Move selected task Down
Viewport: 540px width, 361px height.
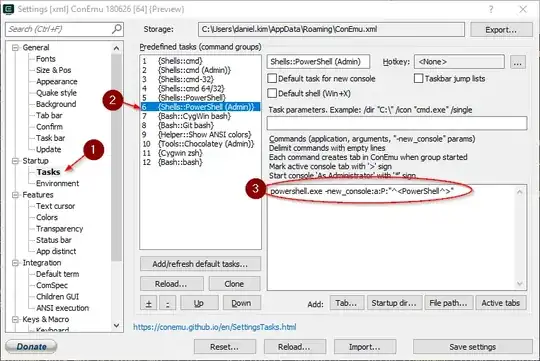tap(241, 303)
